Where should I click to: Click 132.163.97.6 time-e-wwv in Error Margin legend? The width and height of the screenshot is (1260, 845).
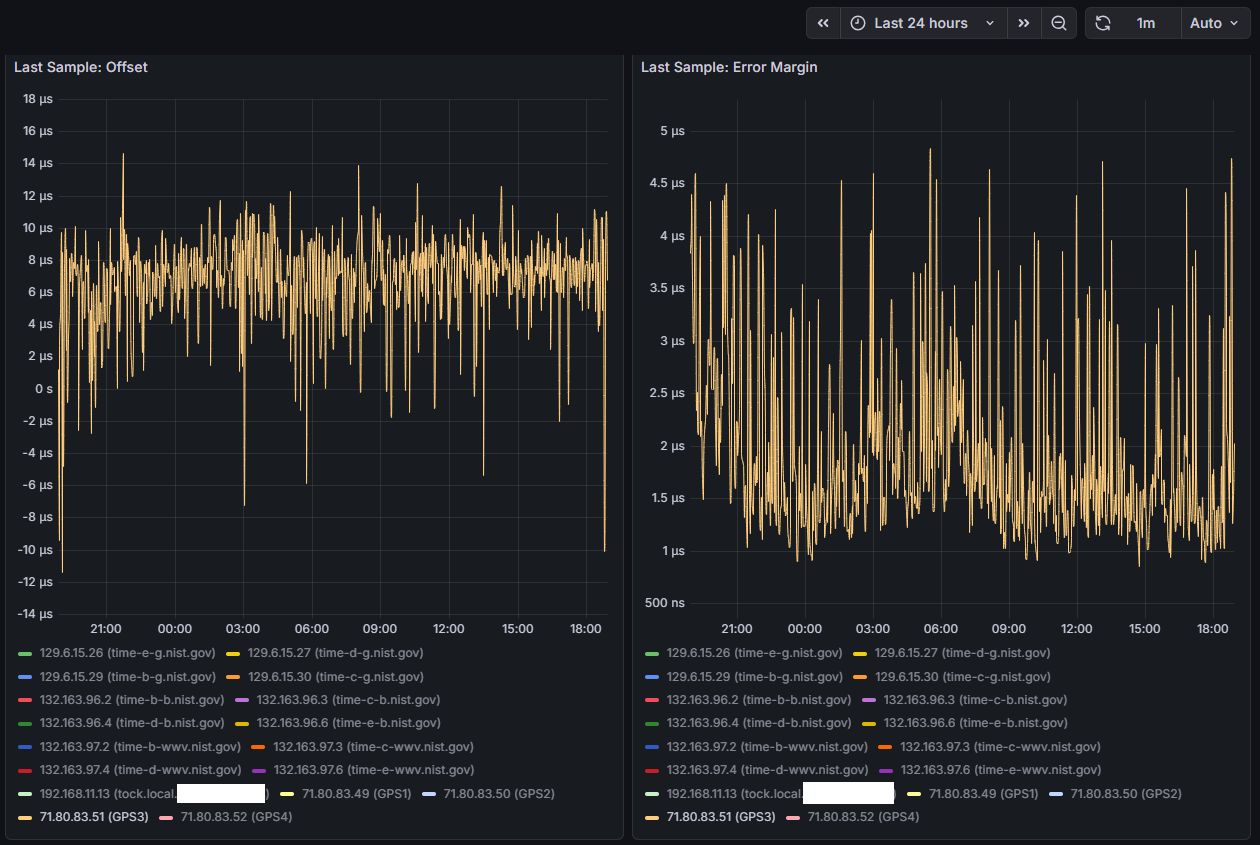point(1000,770)
